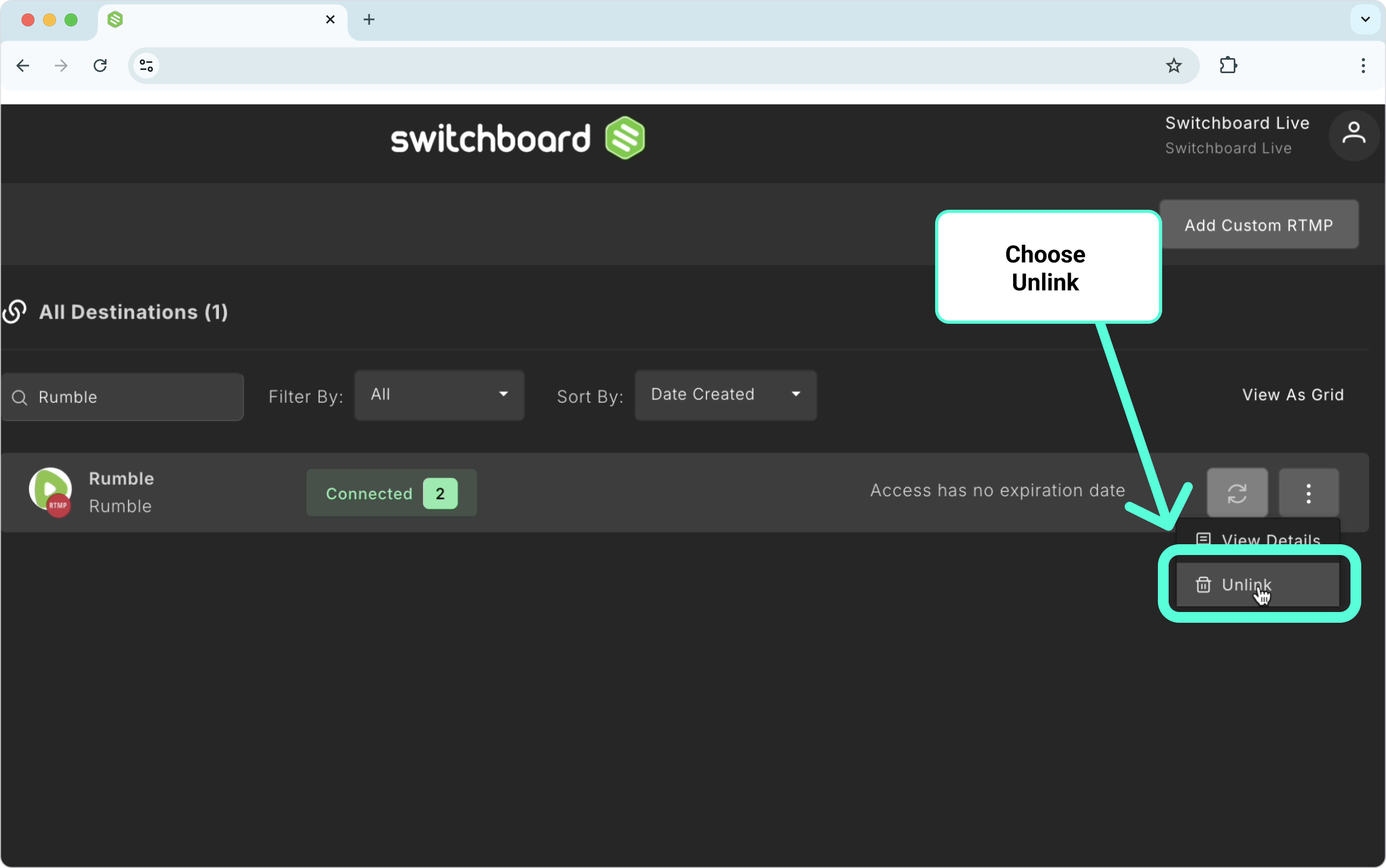Click the refresh icon in the Rumble row
Image resolution: width=1386 pixels, height=868 pixels.
tap(1237, 493)
